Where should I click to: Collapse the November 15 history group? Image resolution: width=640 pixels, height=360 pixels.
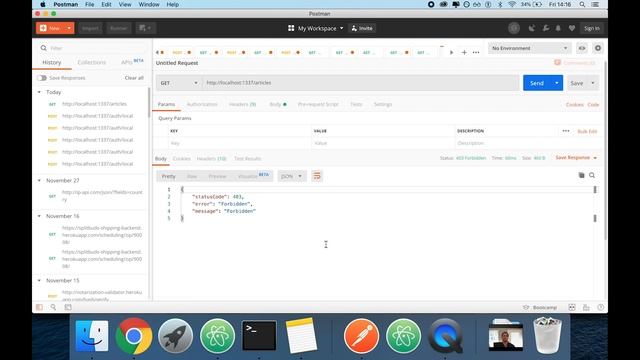[x=39, y=280]
